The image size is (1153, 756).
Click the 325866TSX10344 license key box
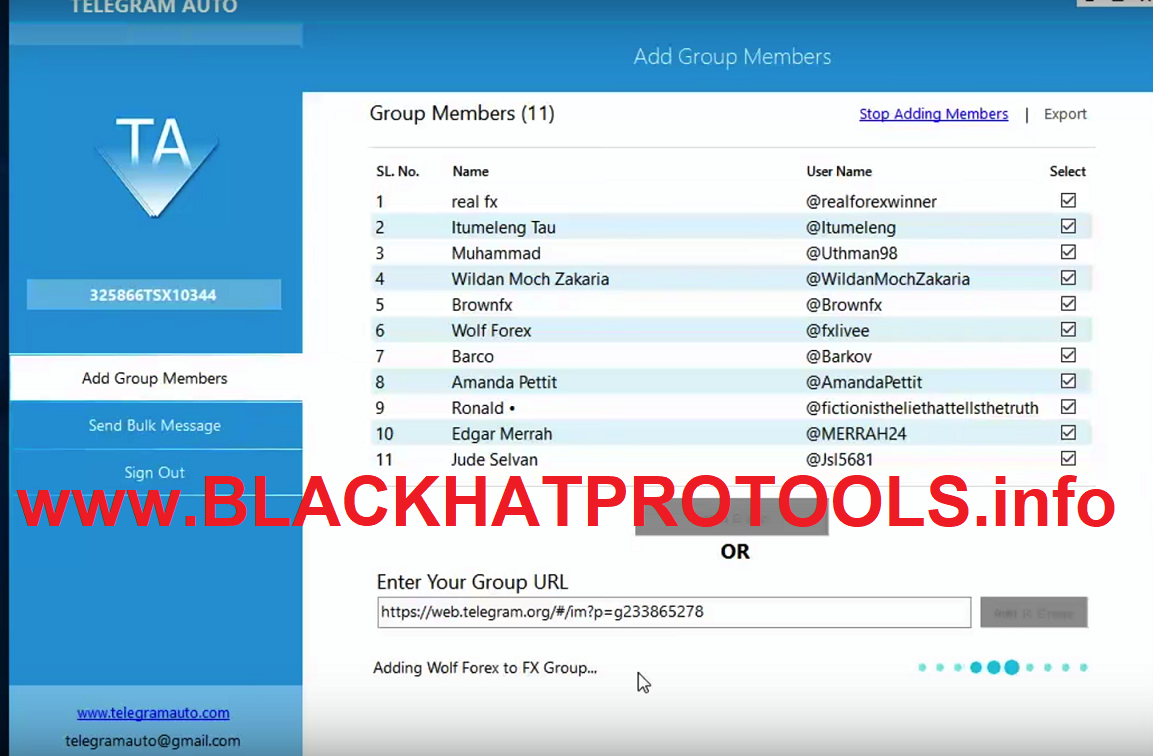coord(154,295)
